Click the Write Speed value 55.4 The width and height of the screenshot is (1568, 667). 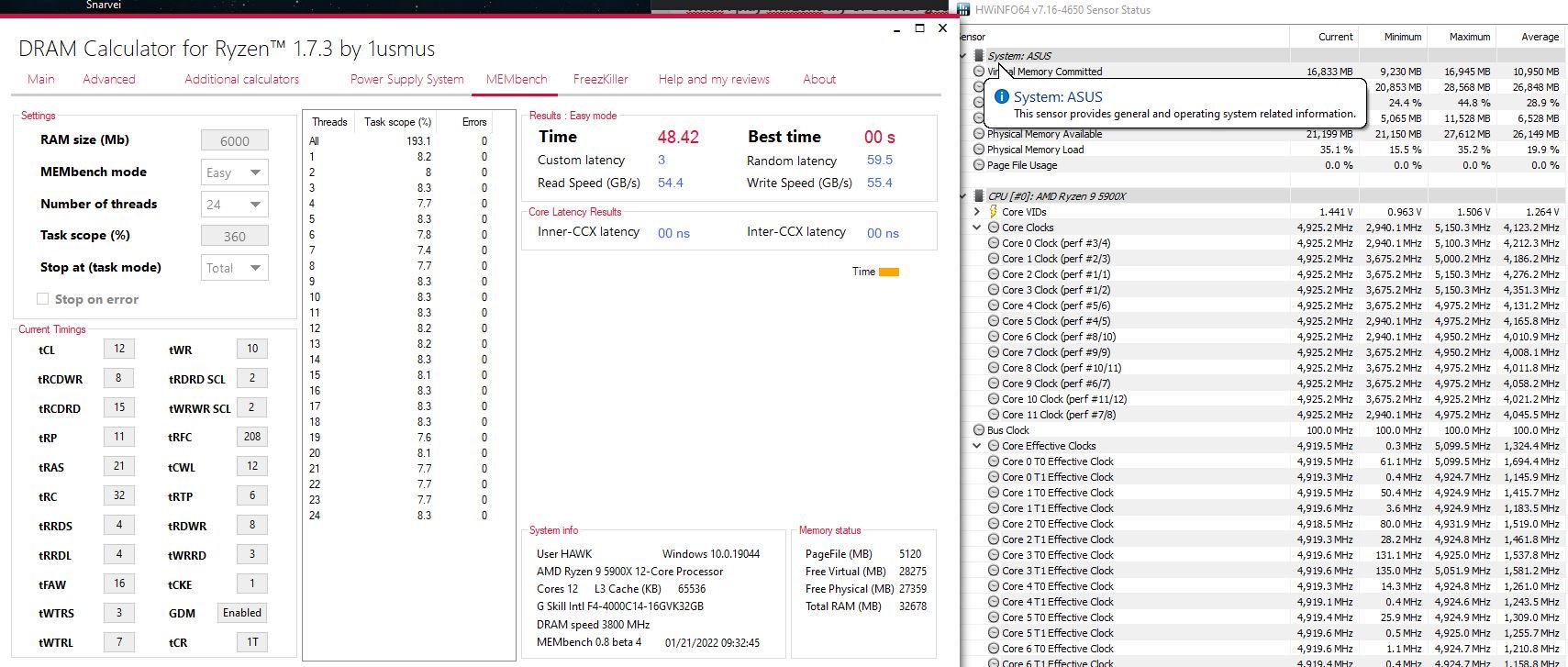coord(880,183)
